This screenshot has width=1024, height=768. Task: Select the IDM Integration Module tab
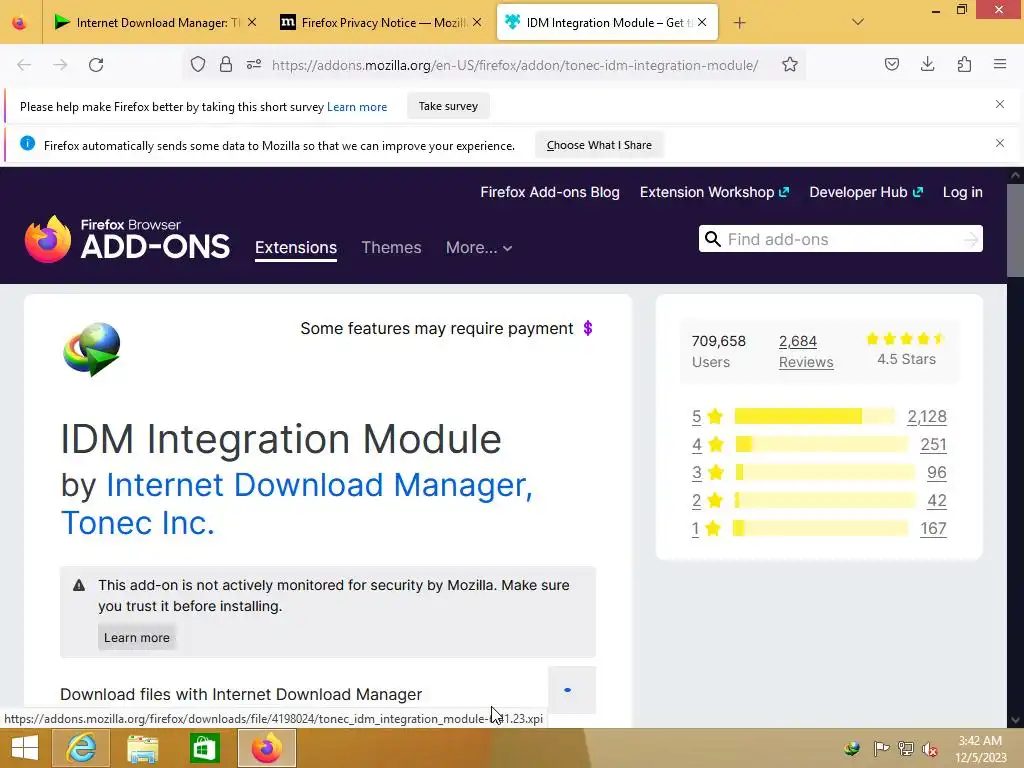607,23
